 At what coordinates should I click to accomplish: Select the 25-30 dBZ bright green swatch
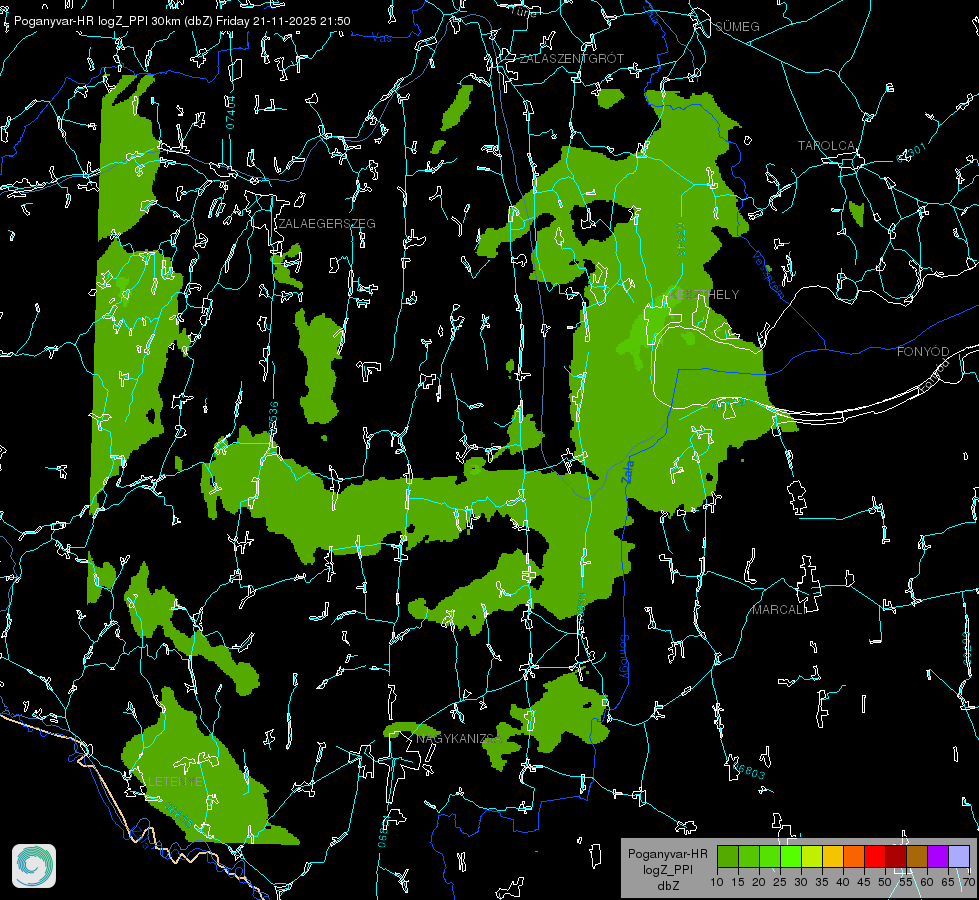pos(791,856)
